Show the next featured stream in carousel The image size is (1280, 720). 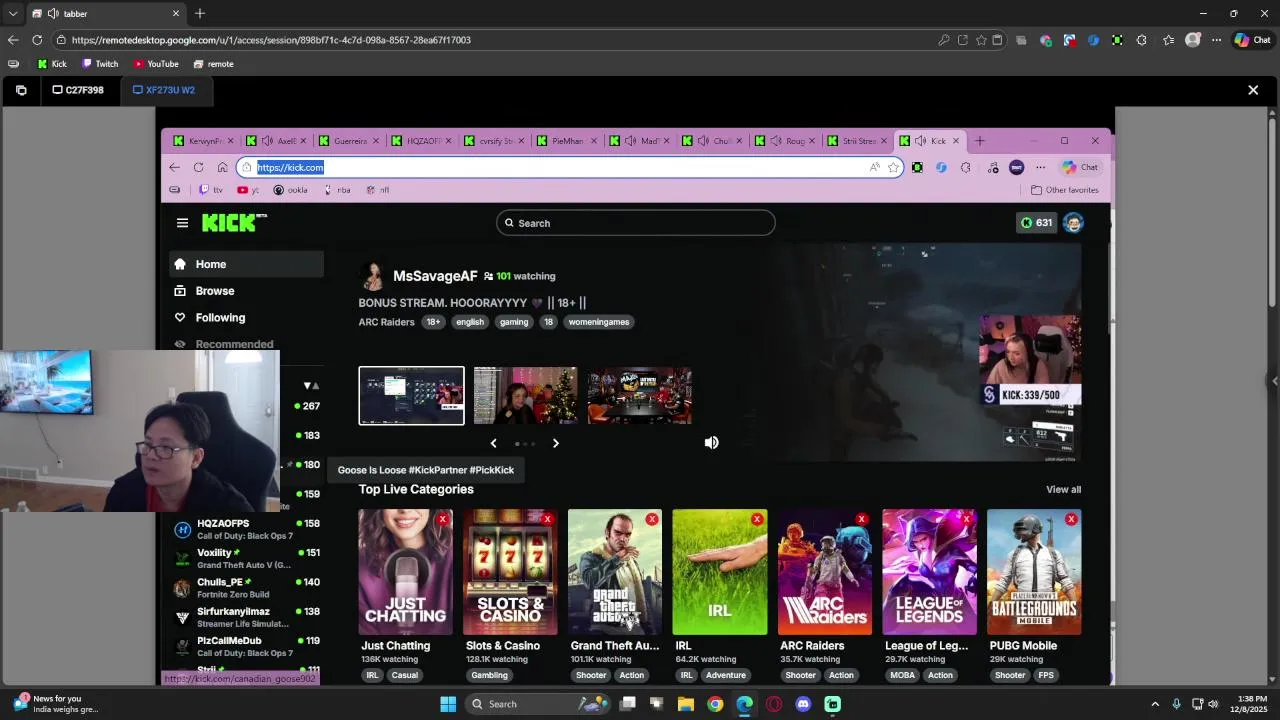point(556,443)
